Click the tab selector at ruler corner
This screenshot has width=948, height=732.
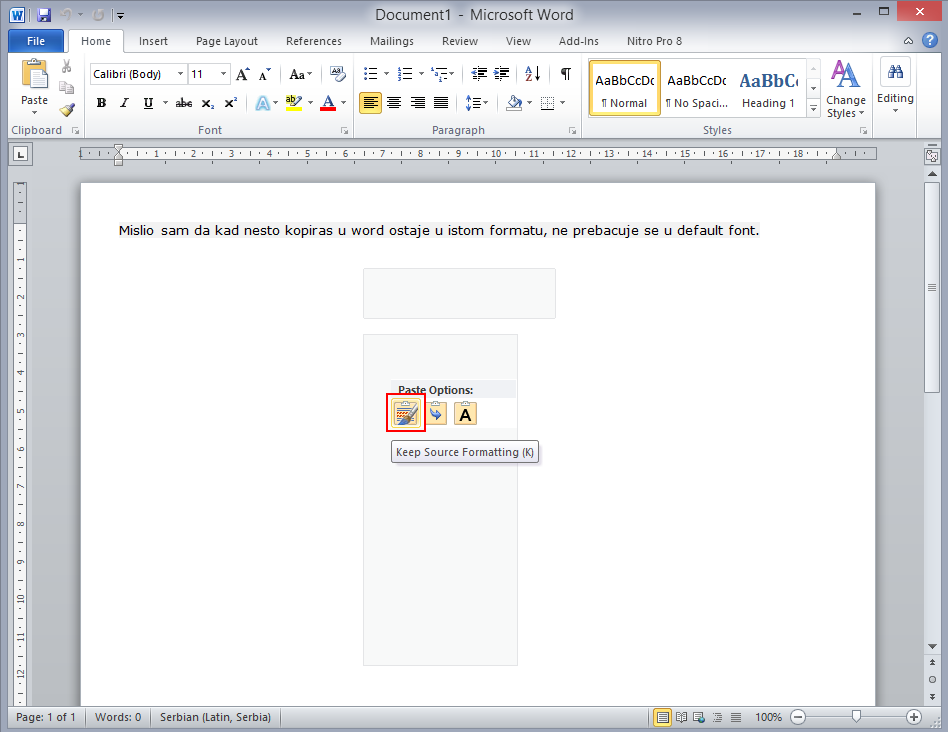21,155
